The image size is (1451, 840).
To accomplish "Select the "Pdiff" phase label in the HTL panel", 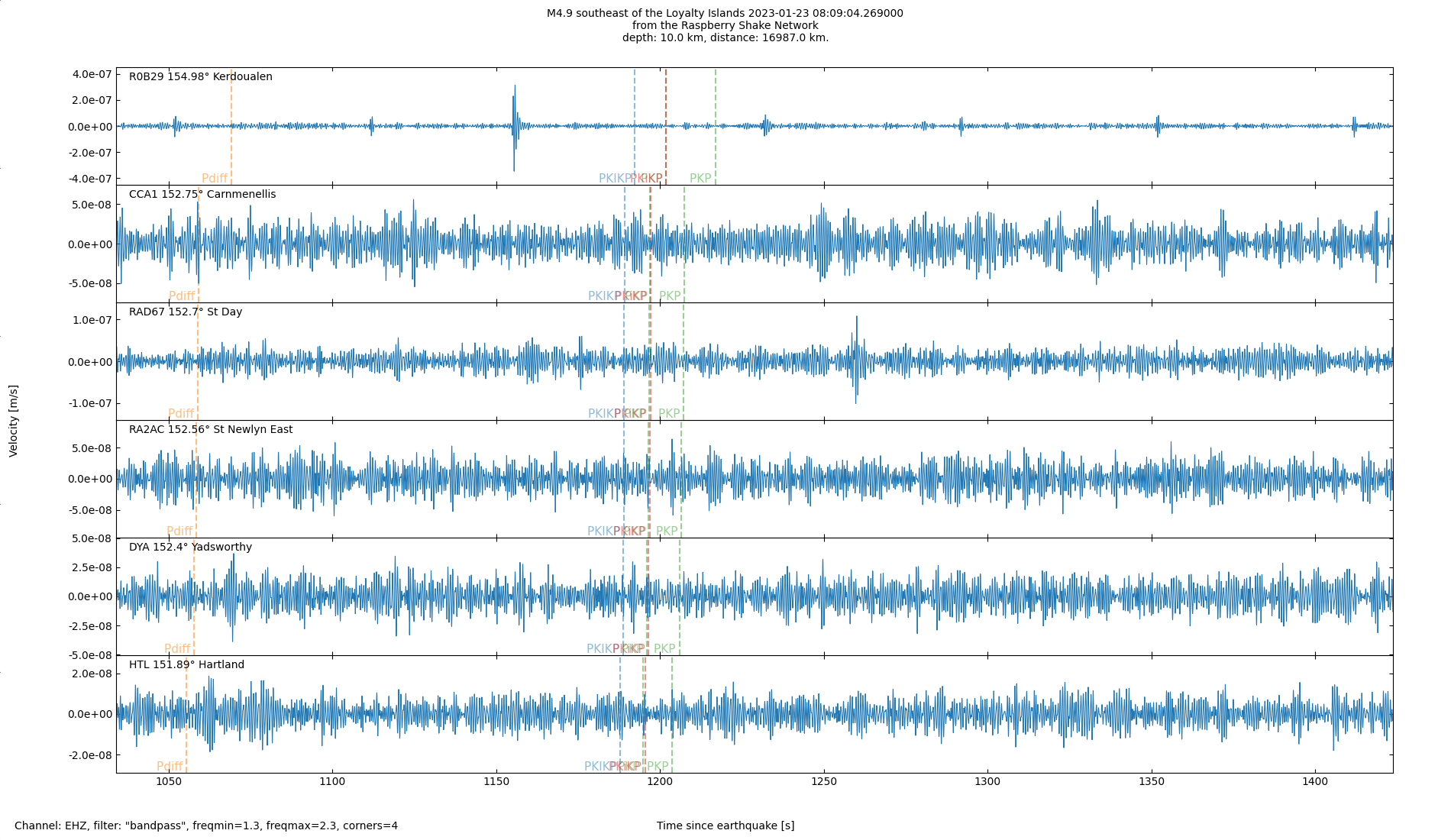I will pos(170,767).
